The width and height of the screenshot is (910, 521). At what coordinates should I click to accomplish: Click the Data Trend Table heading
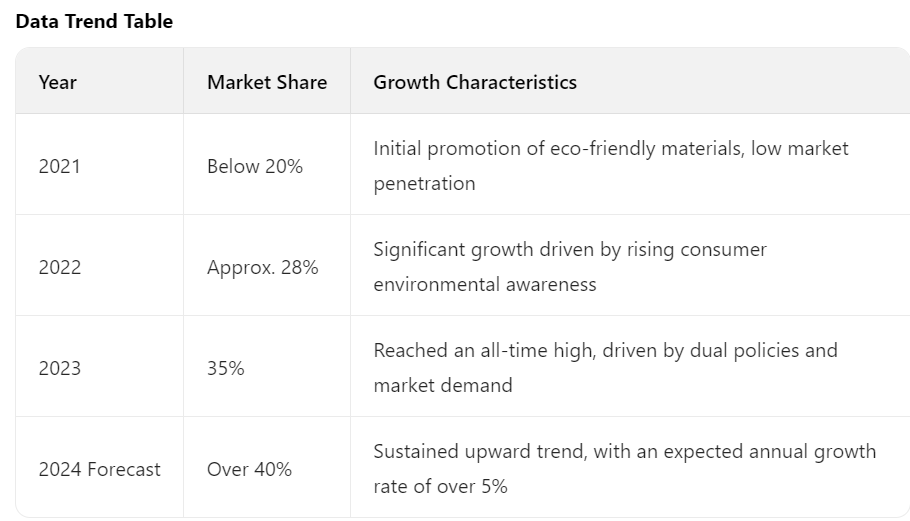94,21
